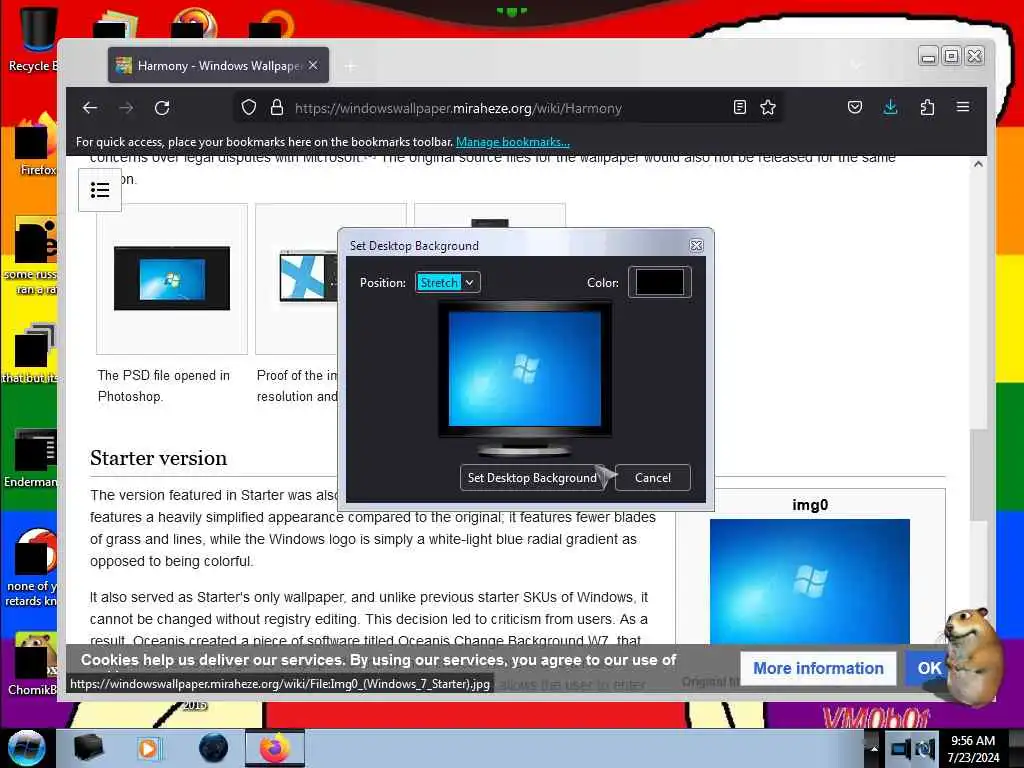Accept cookies with OK button

click(x=929, y=668)
